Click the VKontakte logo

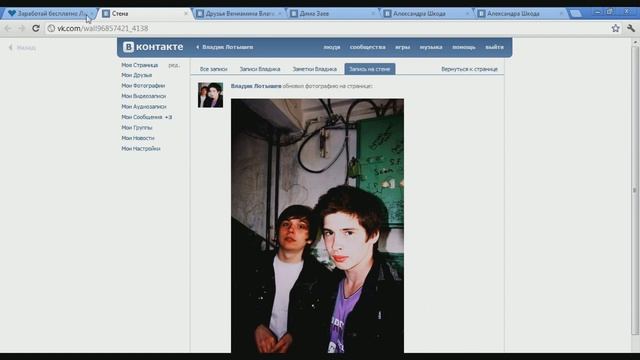point(153,47)
